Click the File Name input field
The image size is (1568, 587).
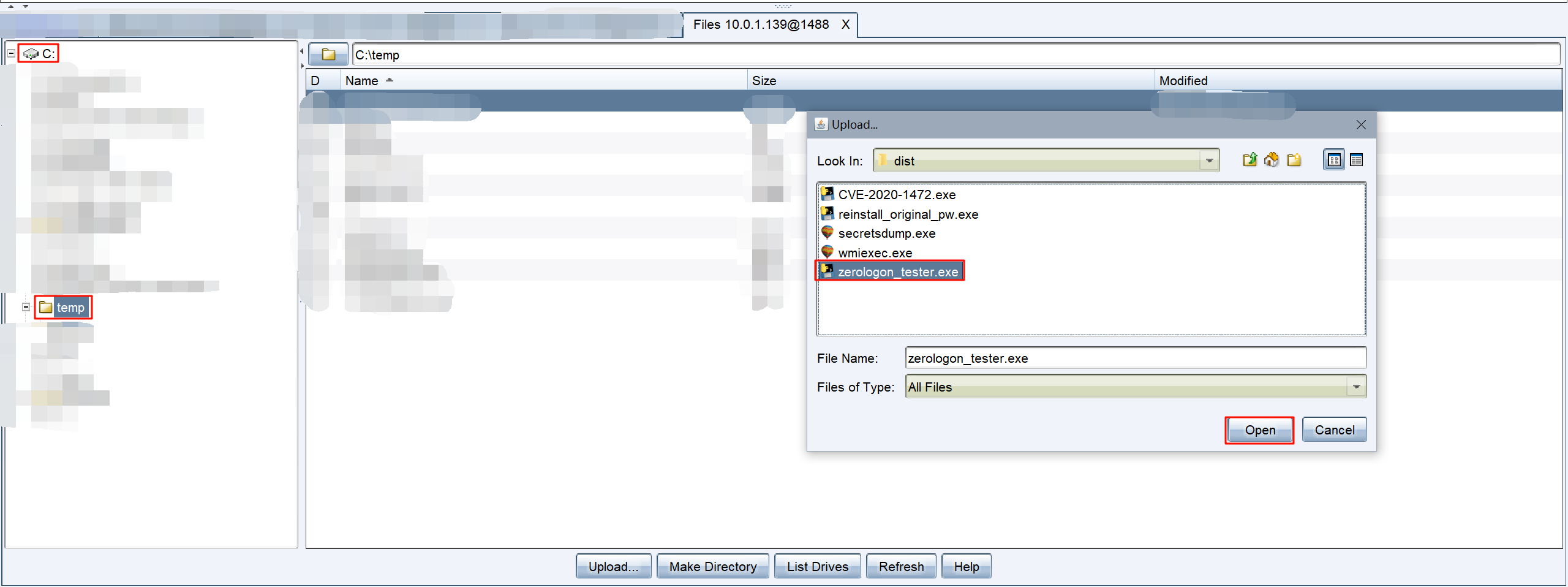point(1135,358)
